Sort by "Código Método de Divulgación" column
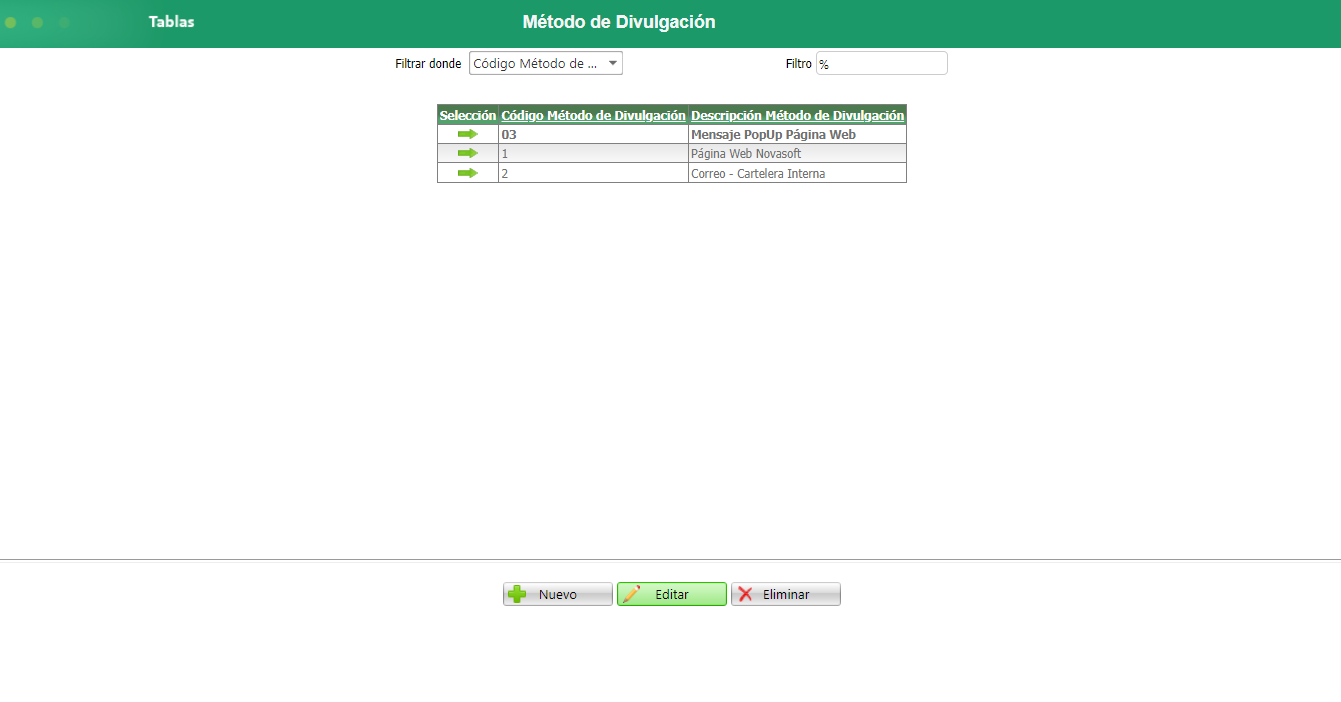1341x702 pixels. pyautogui.click(x=592, y=115)
